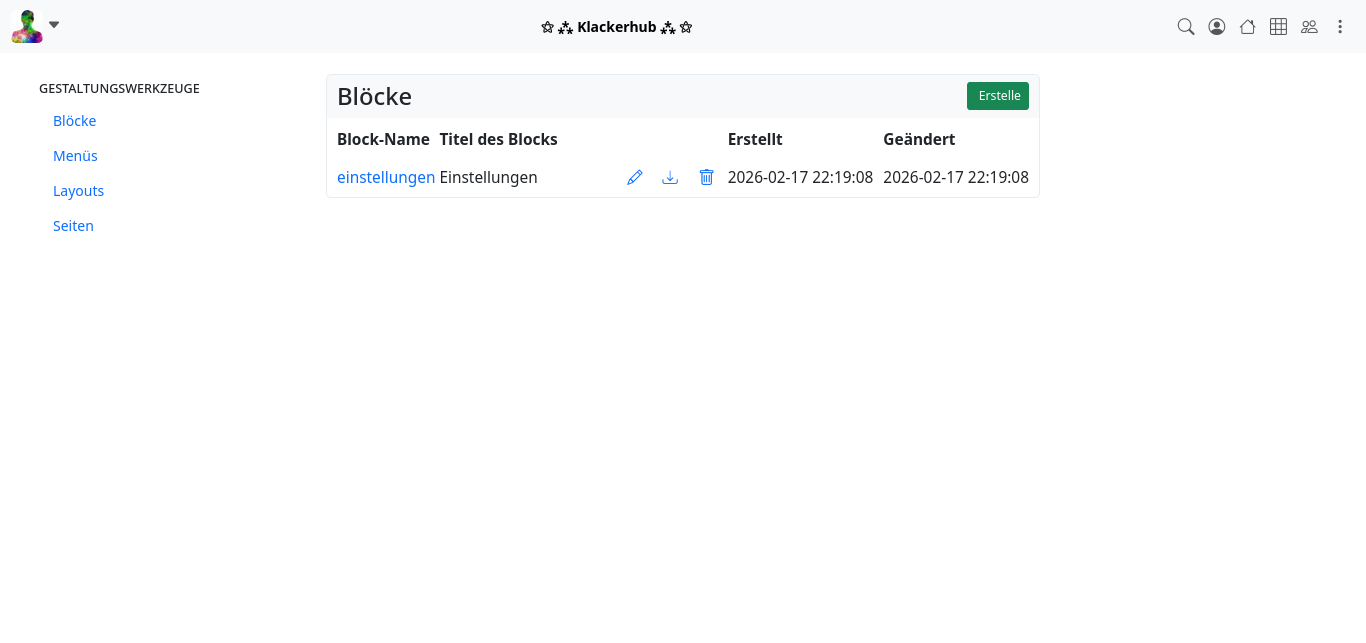Select Blöcke in the sidebar
This screenshot has height=643, width=1366.
pyautogui.click(x=74, y=121)
